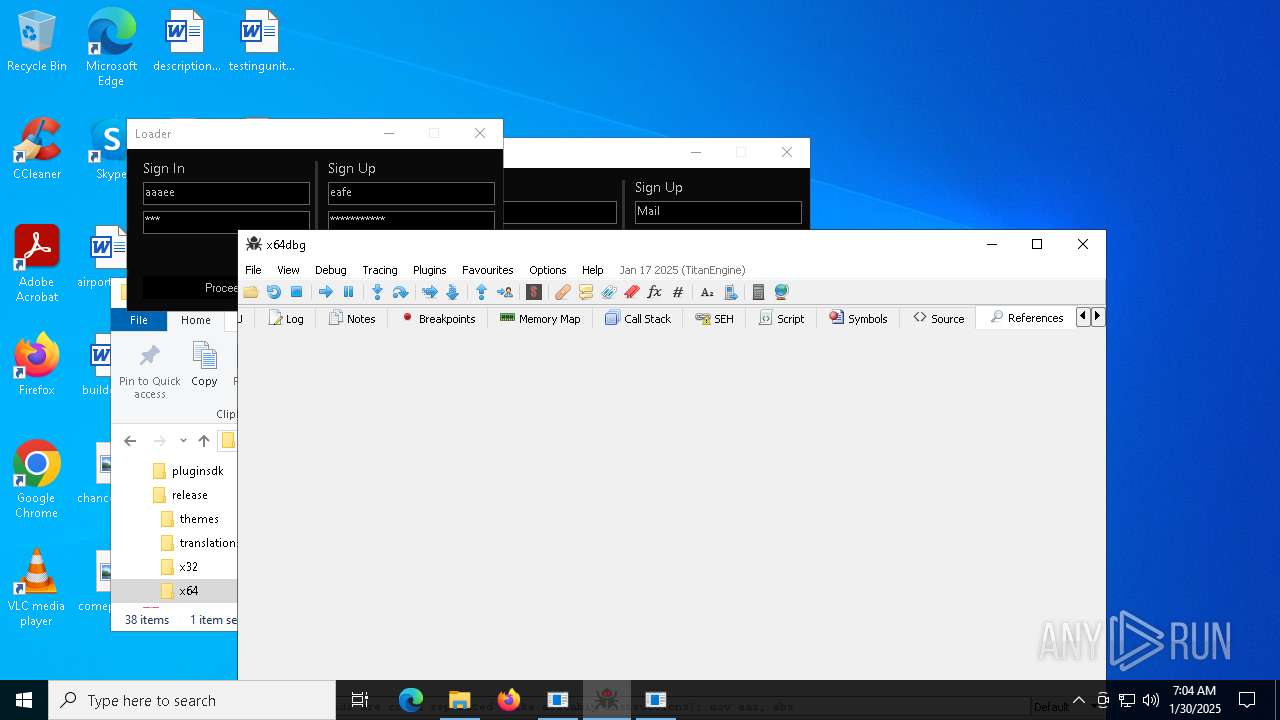Switch to the Source tab

938,318
